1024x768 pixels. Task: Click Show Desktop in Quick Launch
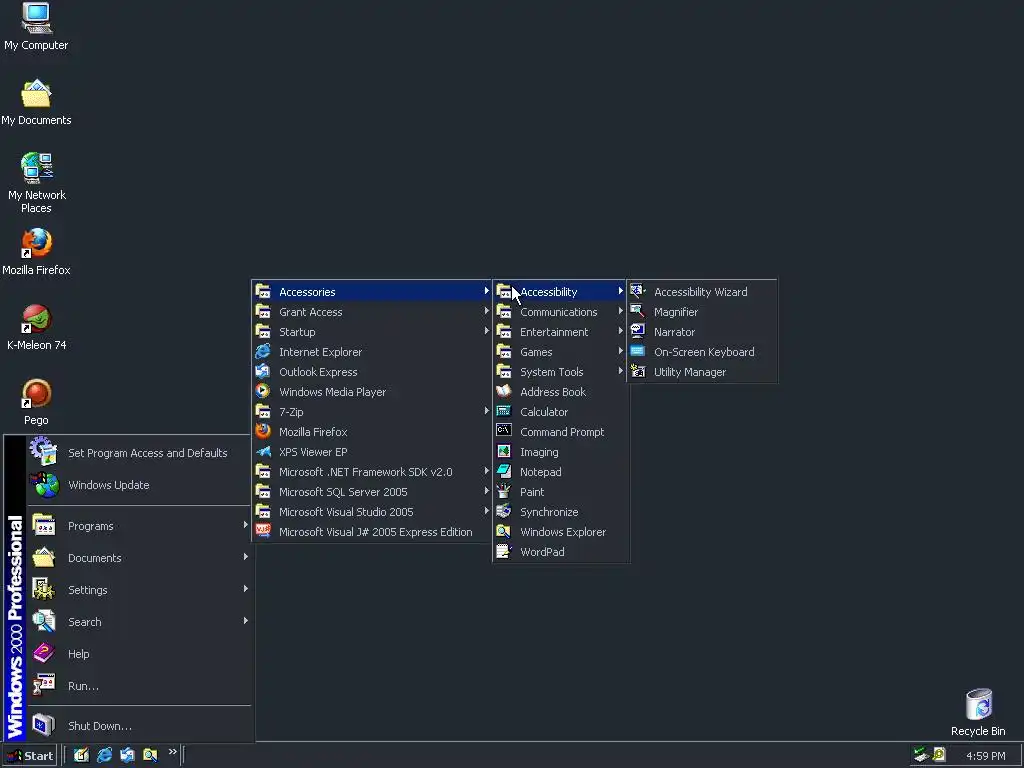81,756
